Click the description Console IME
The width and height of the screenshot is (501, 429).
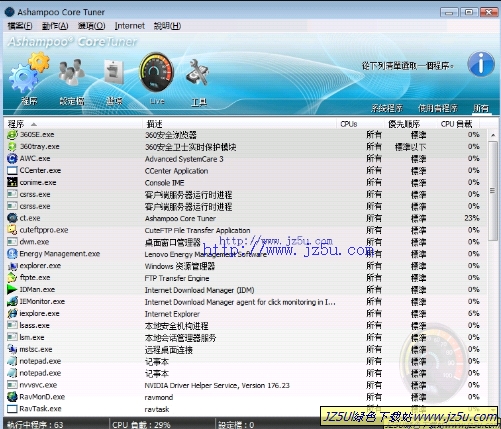point(164,183)
